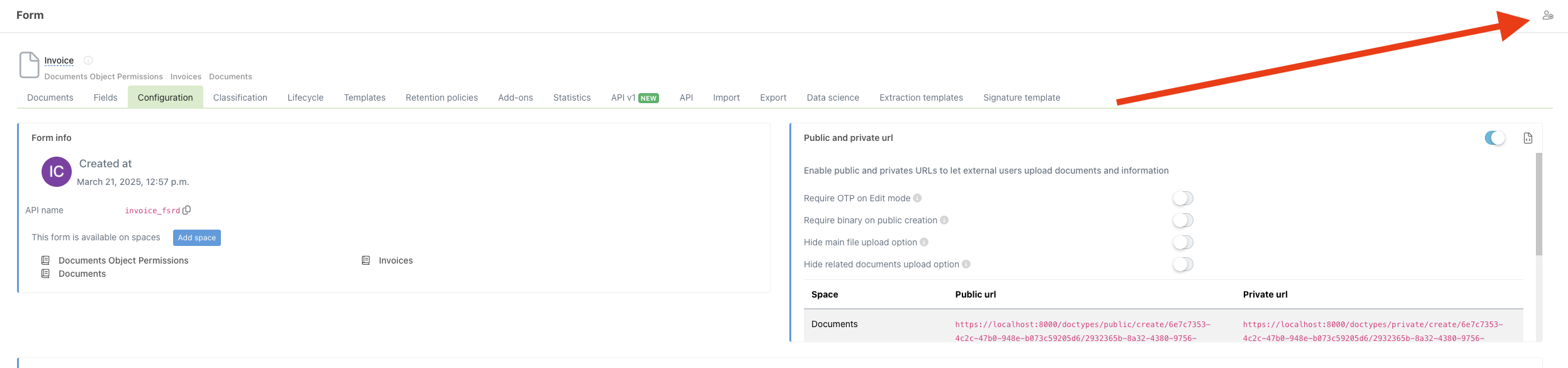Click the Invoice form title
The image size is (1568, 368).
coord(59,60)
